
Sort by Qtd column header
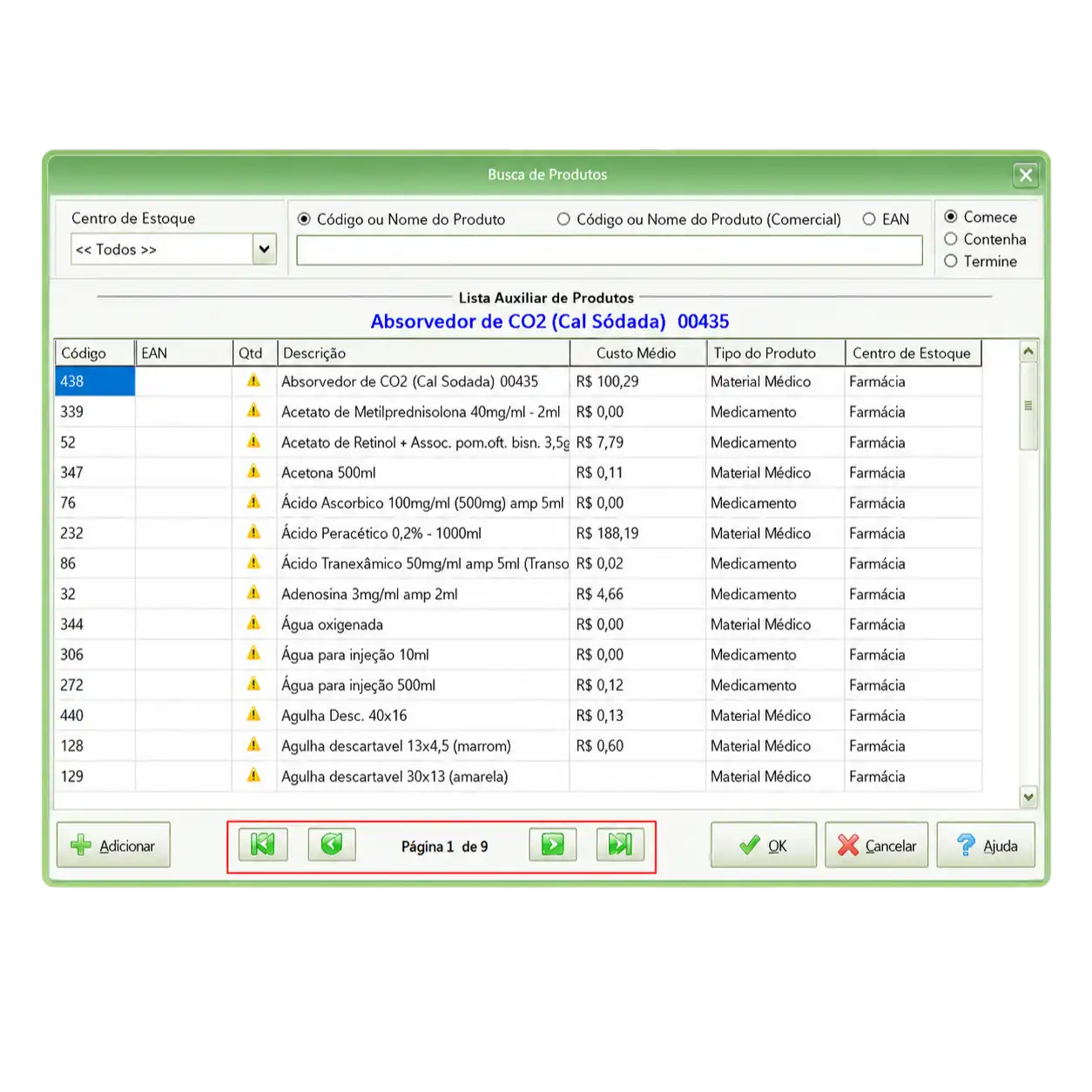point(254,353)
